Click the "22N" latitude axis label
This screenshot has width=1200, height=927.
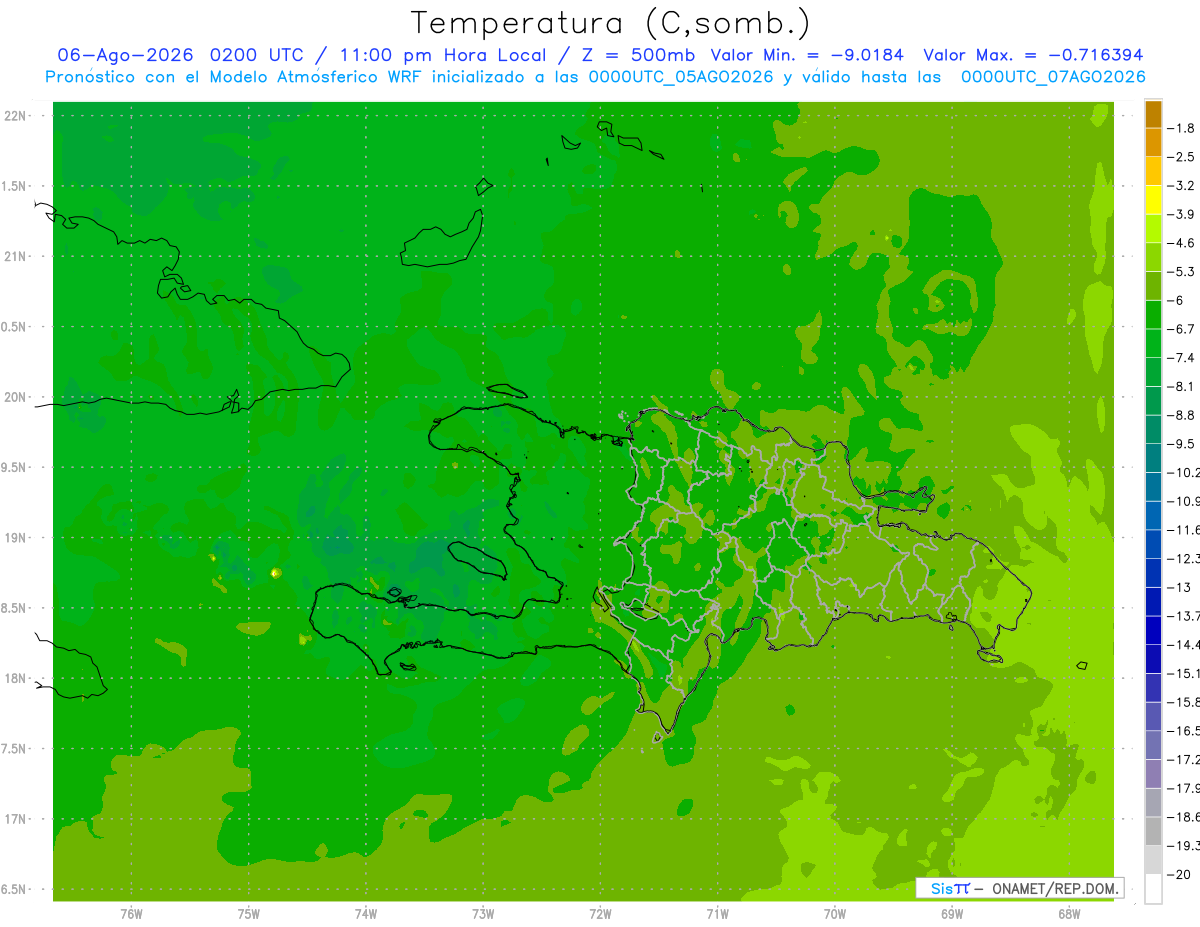click(x=16, y=116)
